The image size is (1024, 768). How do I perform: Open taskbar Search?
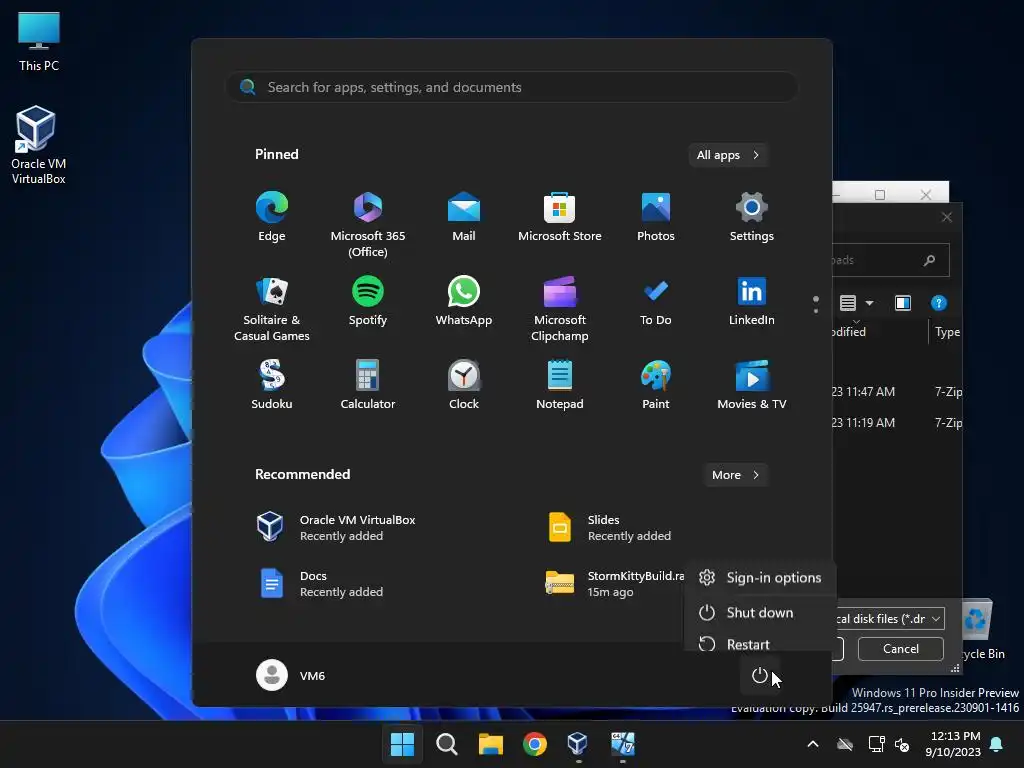[x=447, y=744]
